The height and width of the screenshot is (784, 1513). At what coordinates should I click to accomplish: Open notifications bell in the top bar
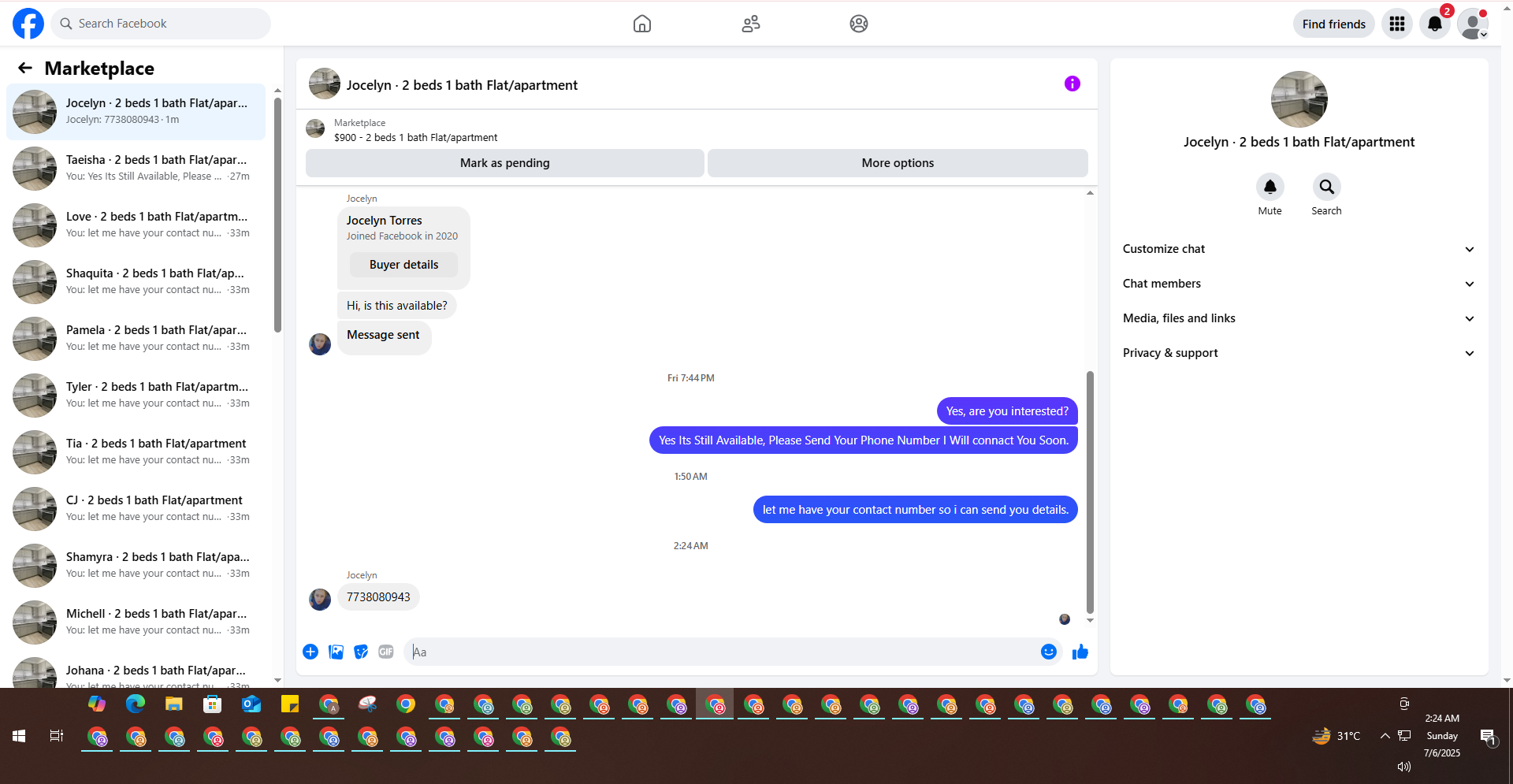click(x=1435, y=24)
